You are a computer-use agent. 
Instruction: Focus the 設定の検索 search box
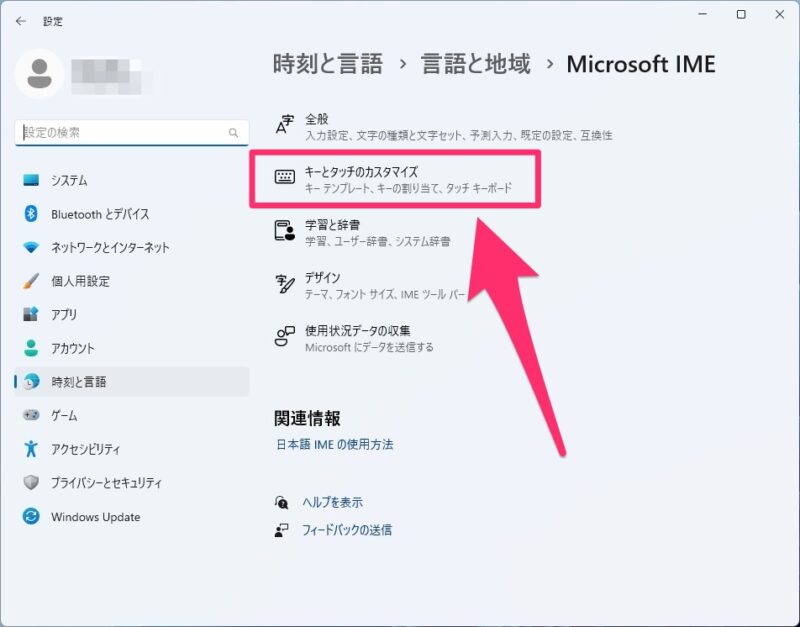click(132, 133)
